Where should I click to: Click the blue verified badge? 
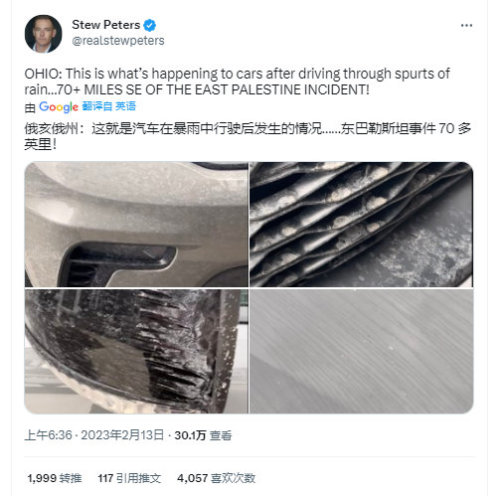[150, 25]
